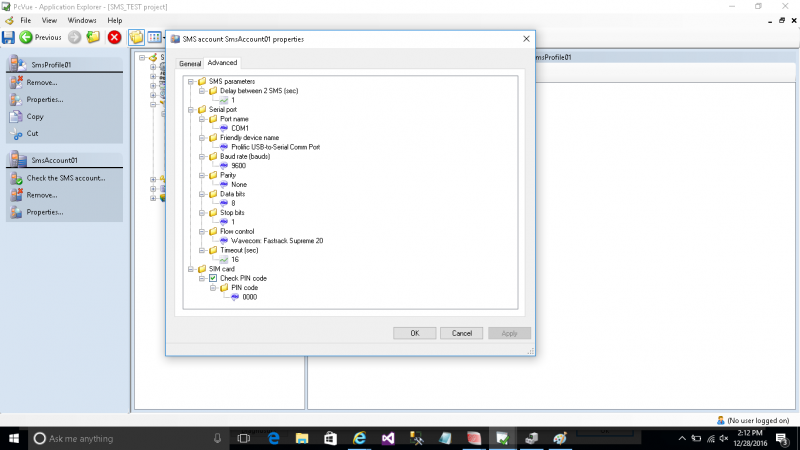This screenshot has width=800, height=450.
Task: Open Visual Studio from the taskbar
Action: (388, 438)
